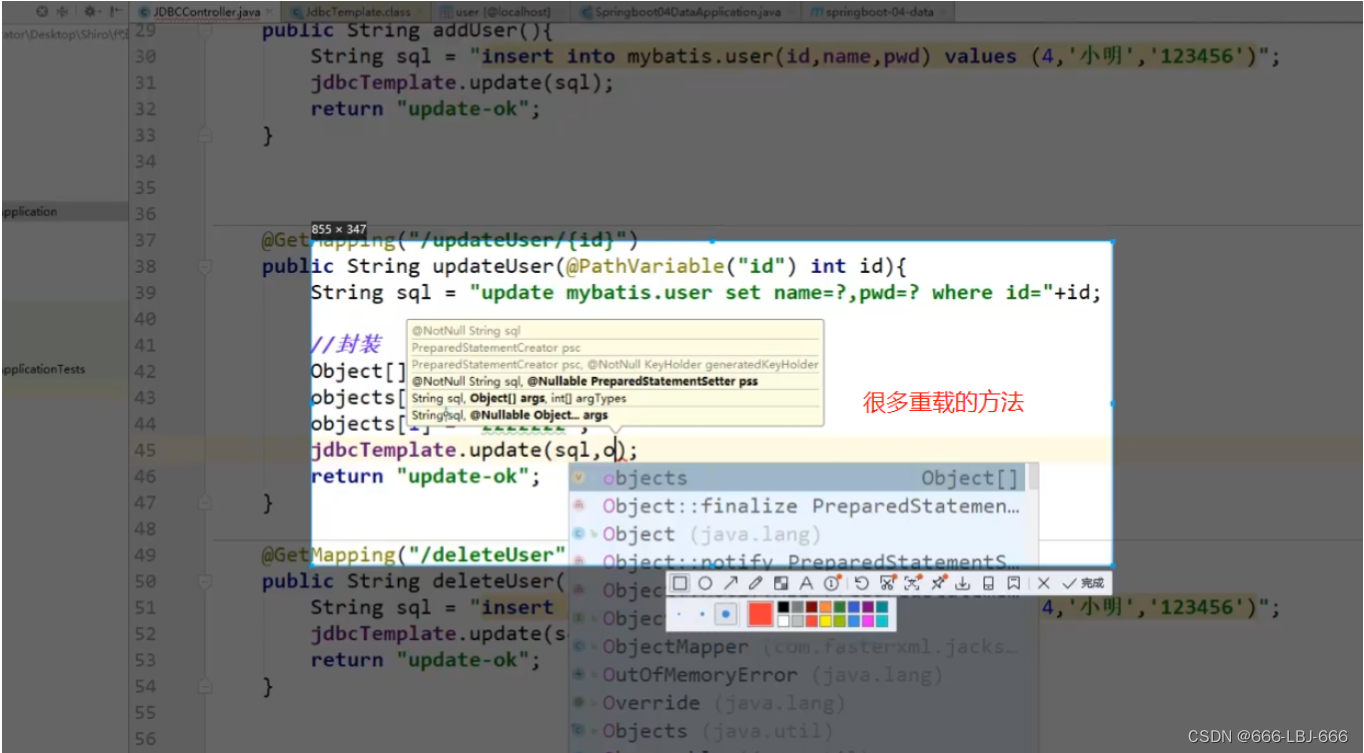Place the cursor in the line 45 jdbcTemplate.update(sql,o) code

474,450
